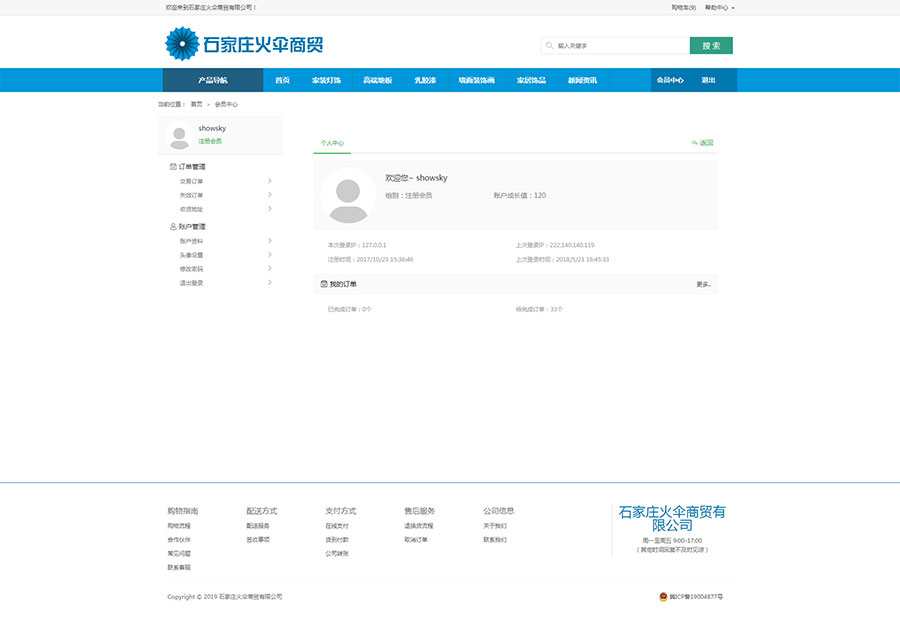Click the magnifier icon in search box

click(x=549, y=46)
